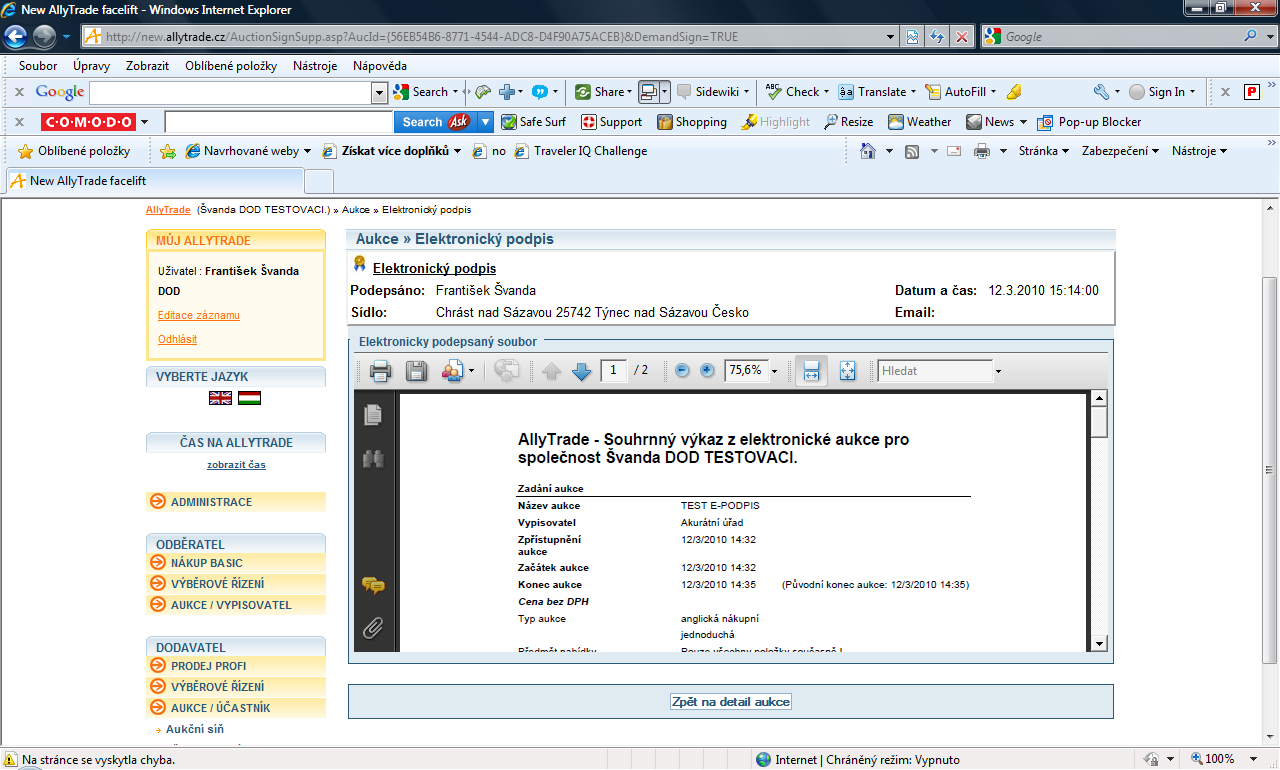Refresh page using the address bar icon

pyautogui.click(x=937, y=37)
